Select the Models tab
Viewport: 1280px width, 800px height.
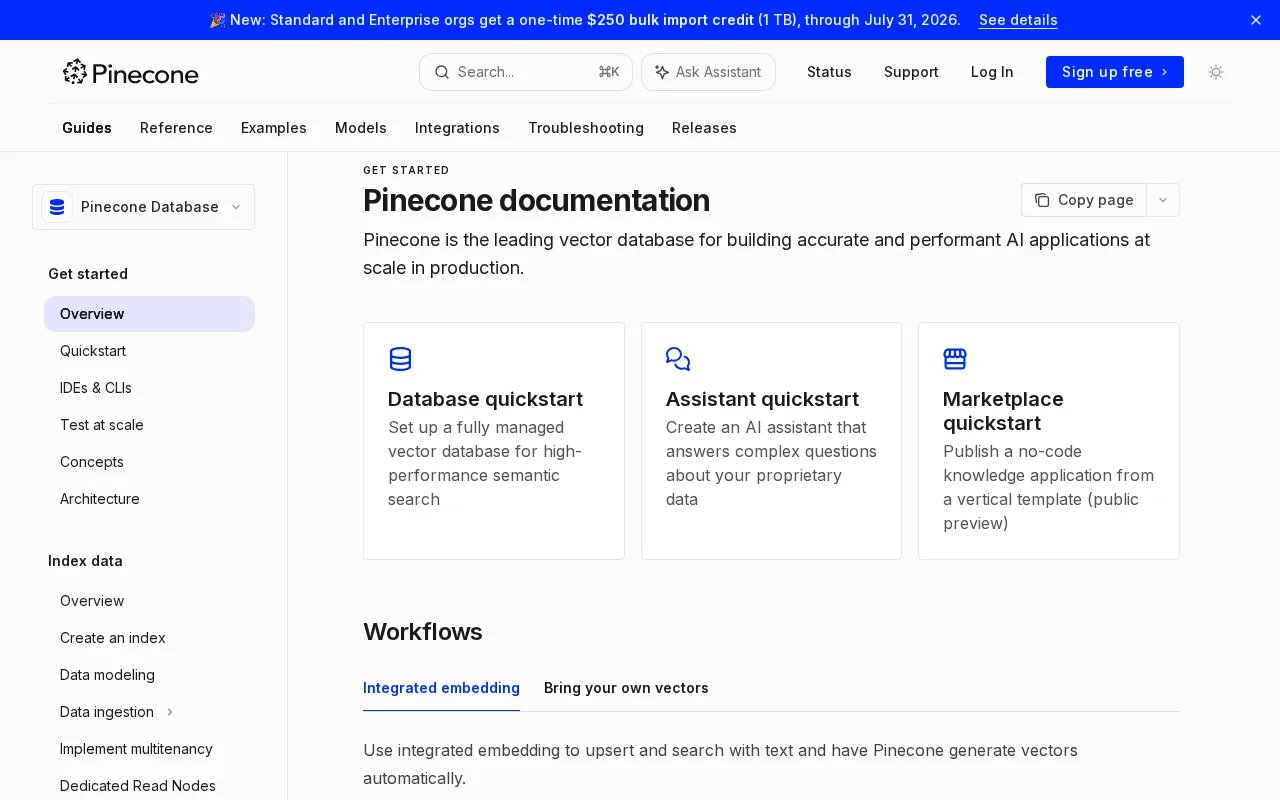[x=361, y=128]
